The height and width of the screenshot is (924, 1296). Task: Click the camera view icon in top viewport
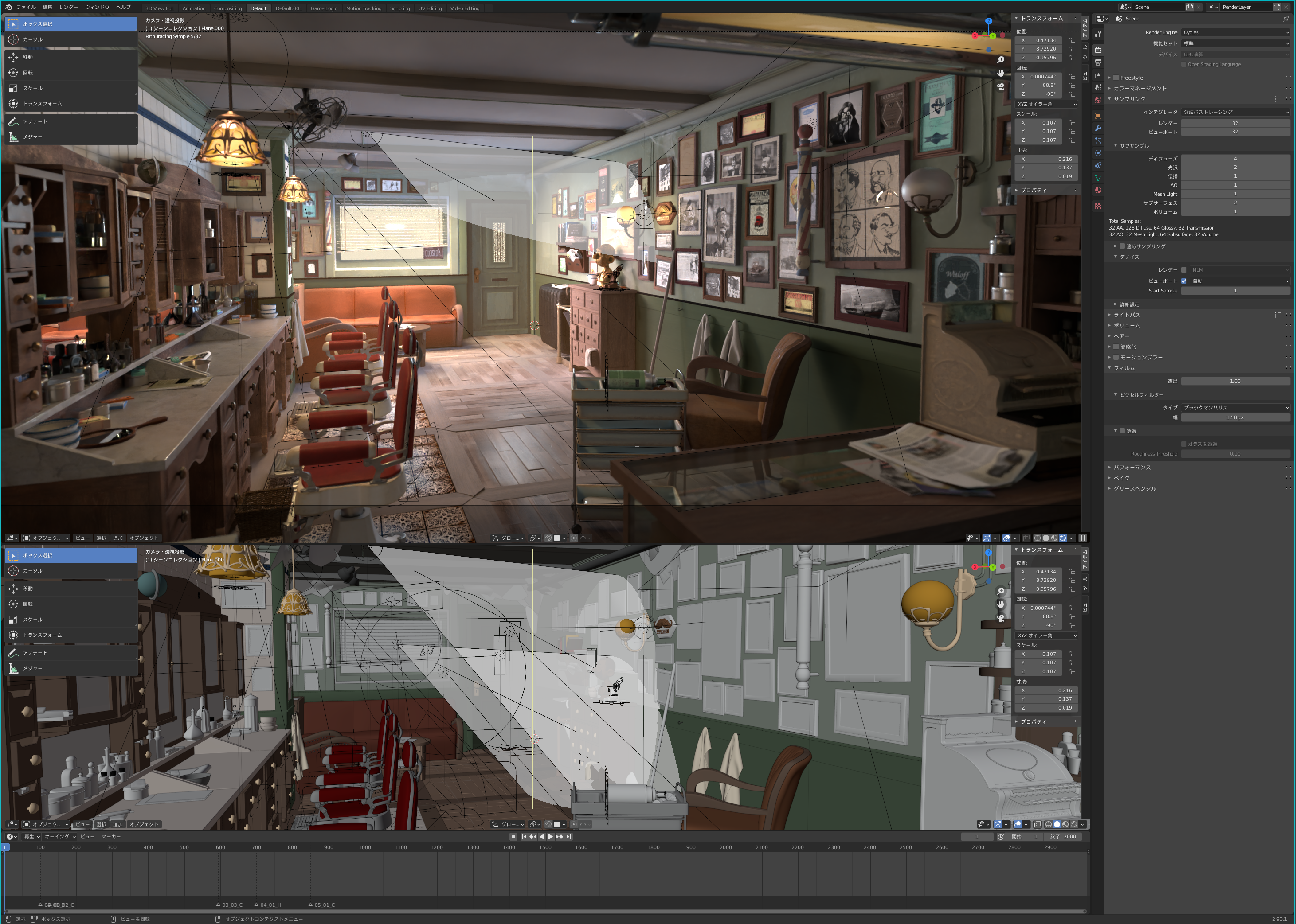(1001, 86)
